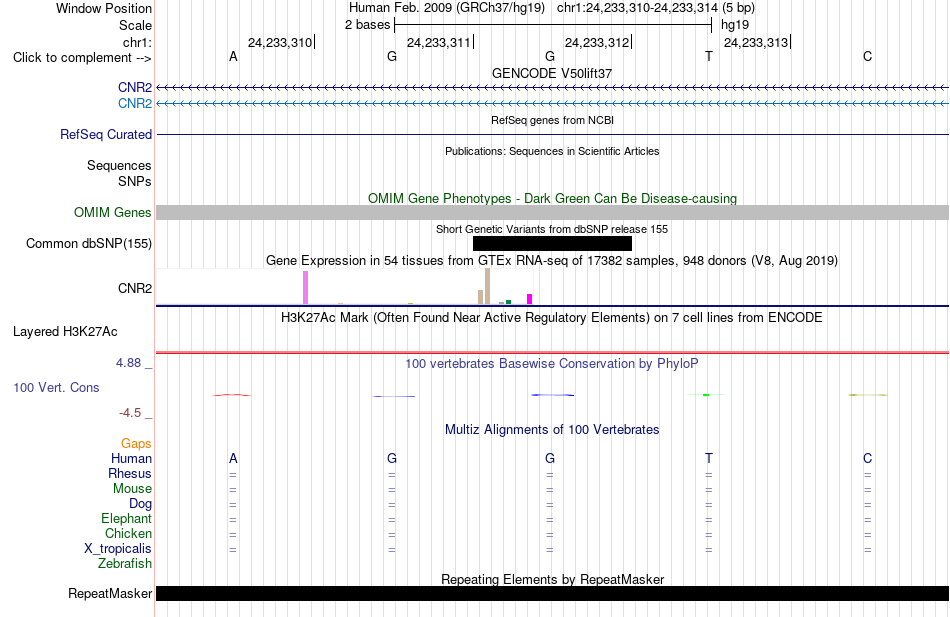
Task: Click the -4.5 PhyloP lower limit
Action: tap(130, 413)
